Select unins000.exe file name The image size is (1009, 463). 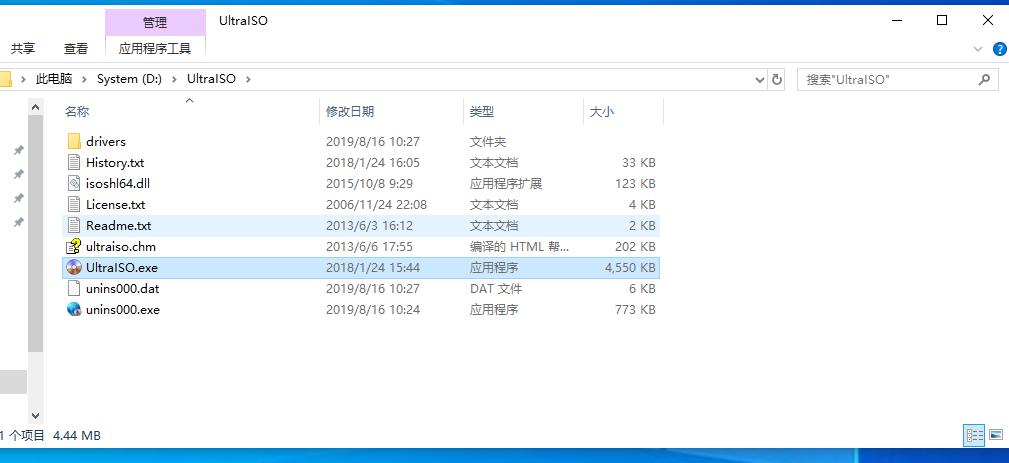122,309
